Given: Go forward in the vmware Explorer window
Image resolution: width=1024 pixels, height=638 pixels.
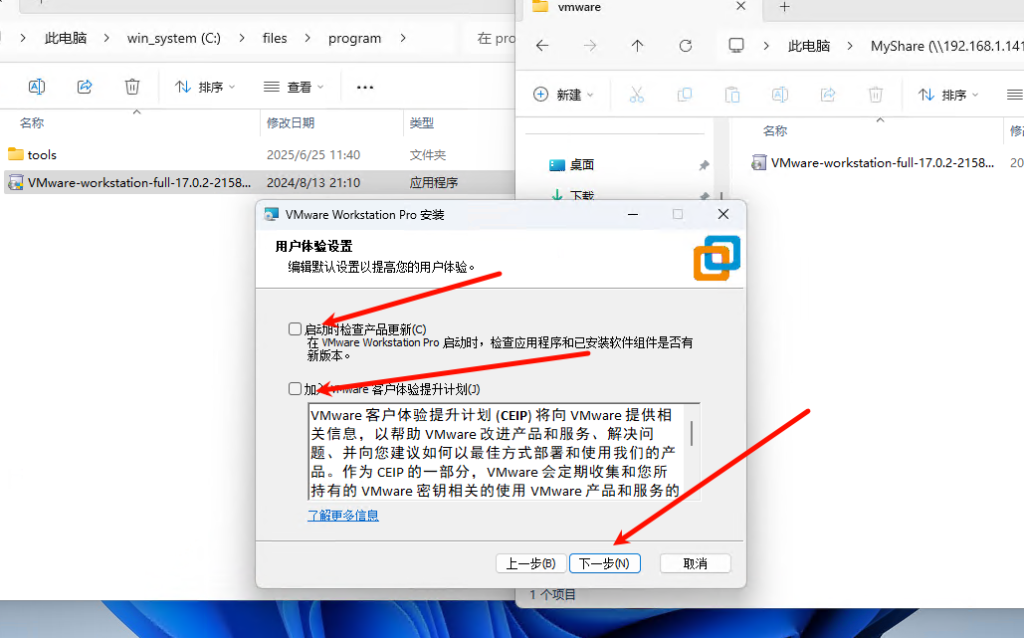Looking at the screenshot, I should pos(590,46).
